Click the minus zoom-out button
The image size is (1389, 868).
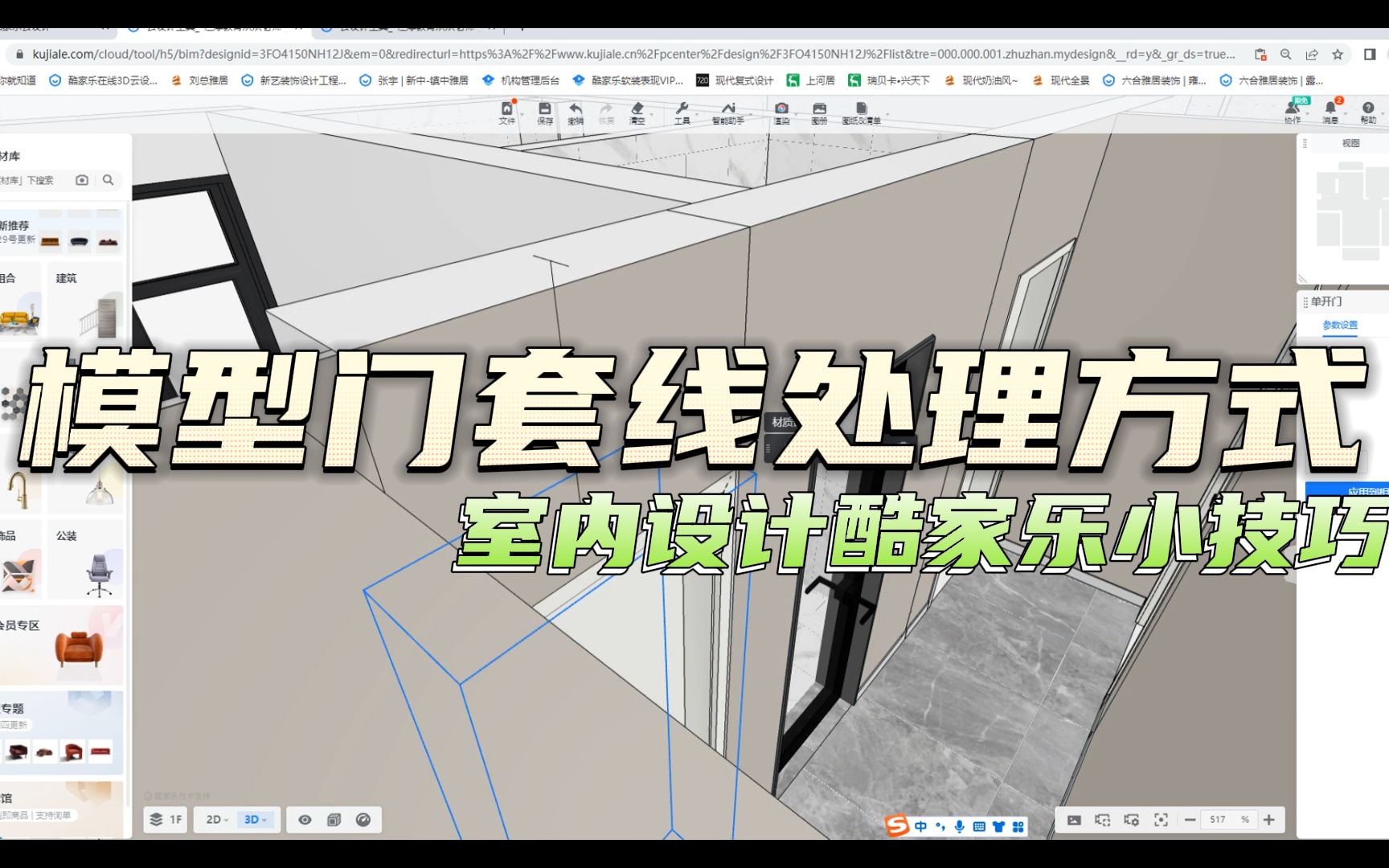(x=1190, y=820)
